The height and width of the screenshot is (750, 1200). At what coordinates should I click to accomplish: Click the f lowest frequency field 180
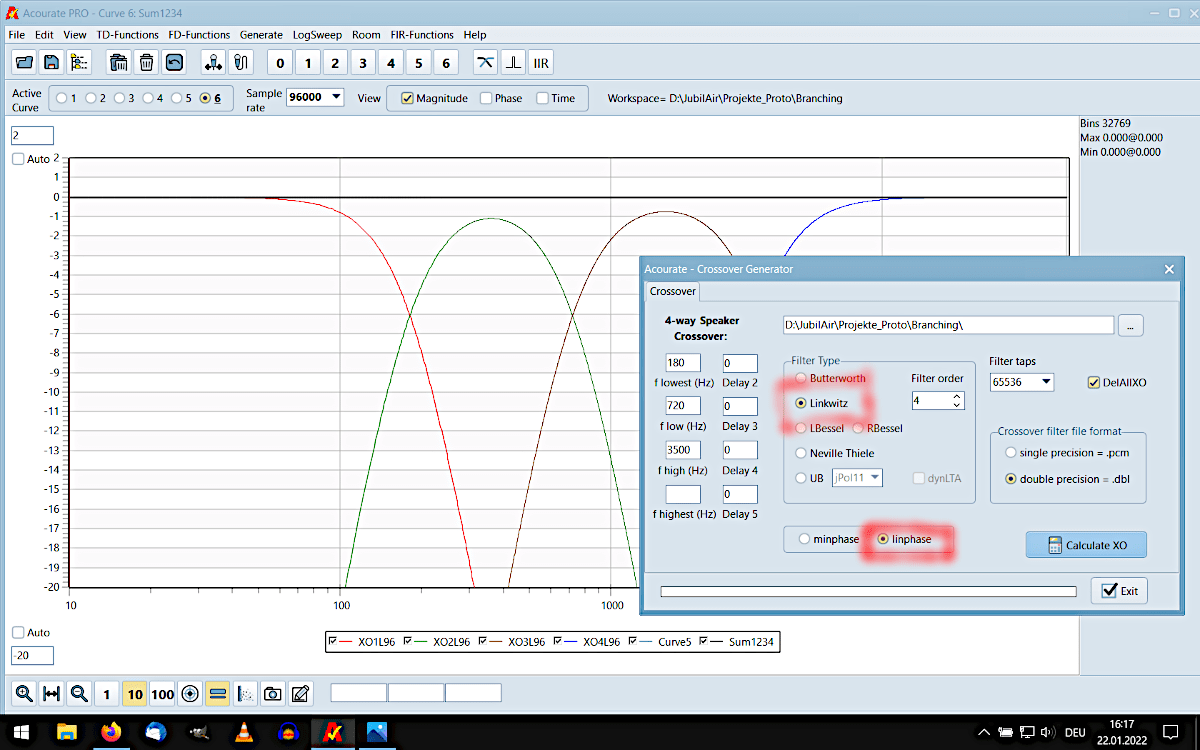pos(683,363)
